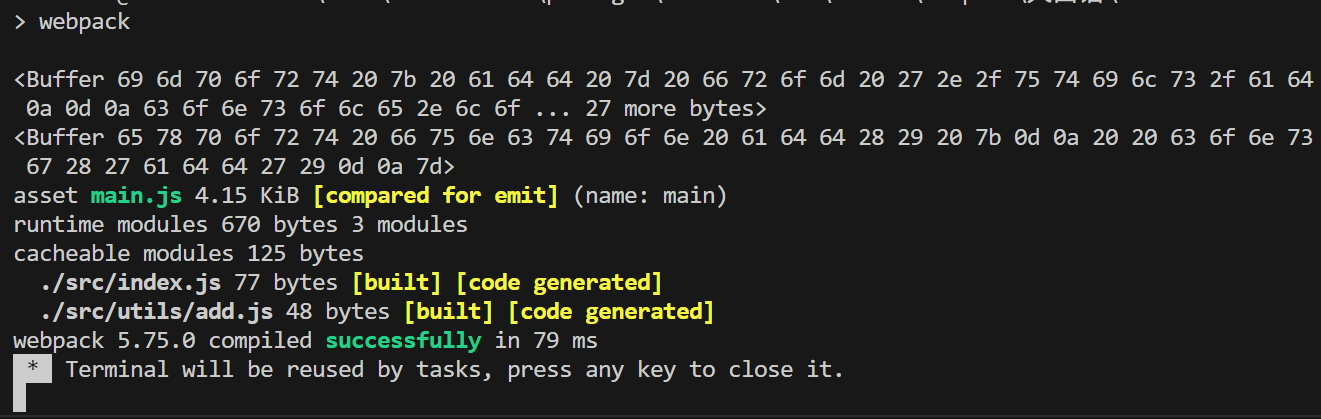Click the terminal cursor block
The image size is (1321, 419).
(20, 398)
